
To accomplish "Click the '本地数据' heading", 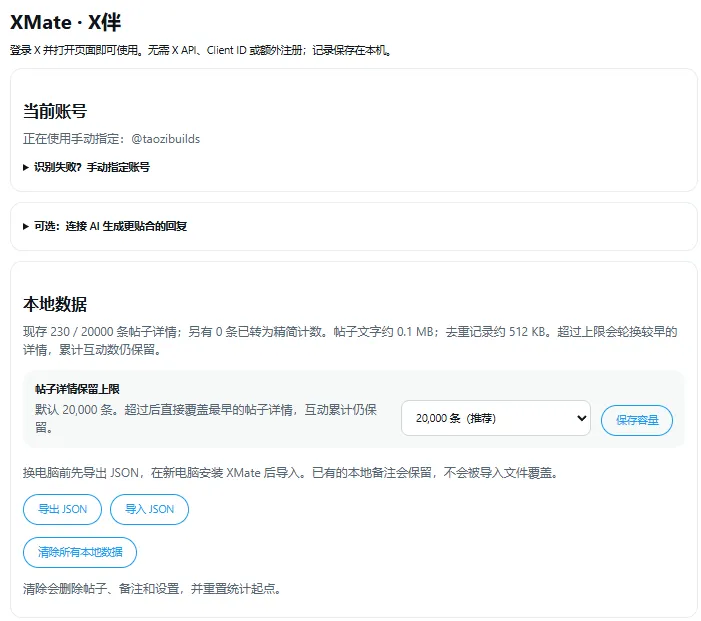I will click(55, 304).
